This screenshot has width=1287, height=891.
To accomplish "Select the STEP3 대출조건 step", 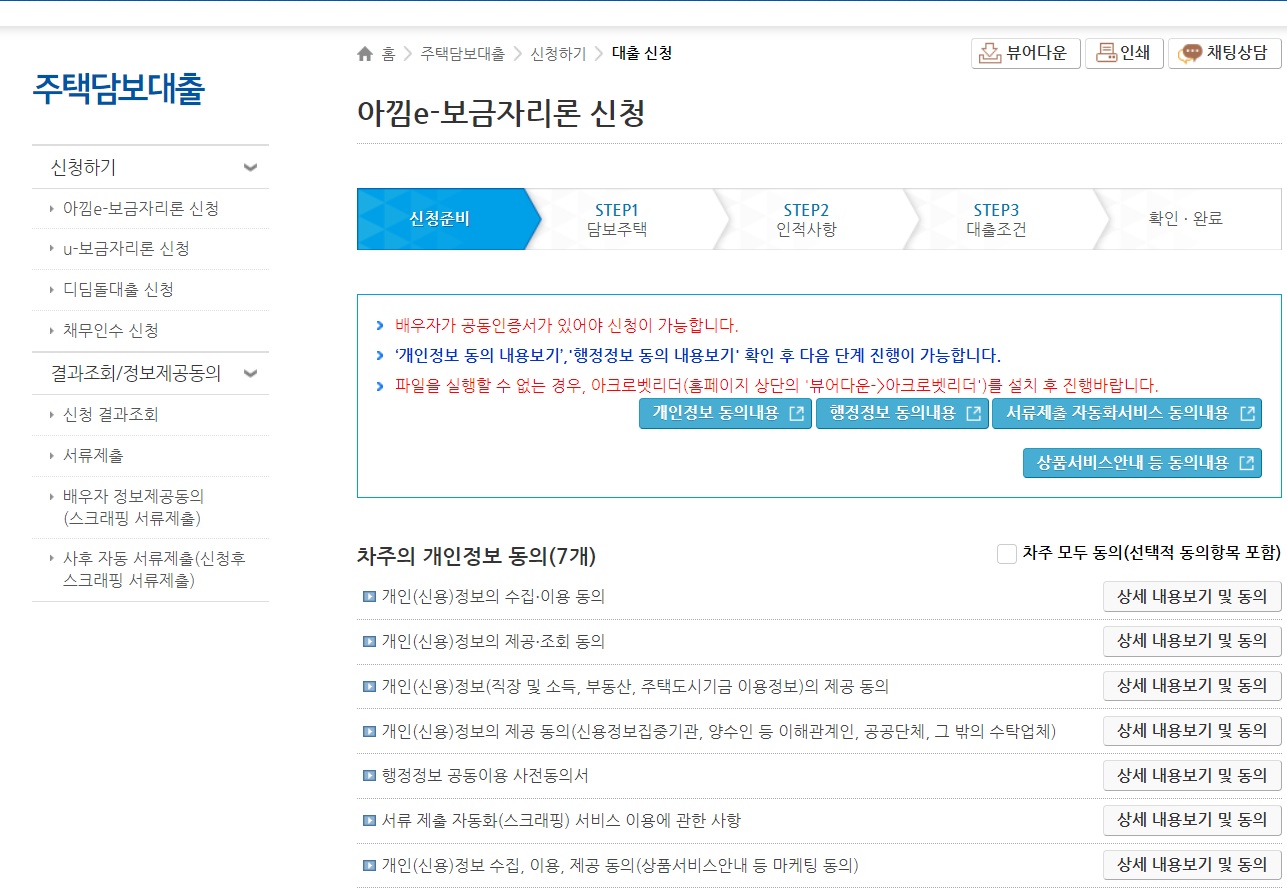I will tap(996, 219).
